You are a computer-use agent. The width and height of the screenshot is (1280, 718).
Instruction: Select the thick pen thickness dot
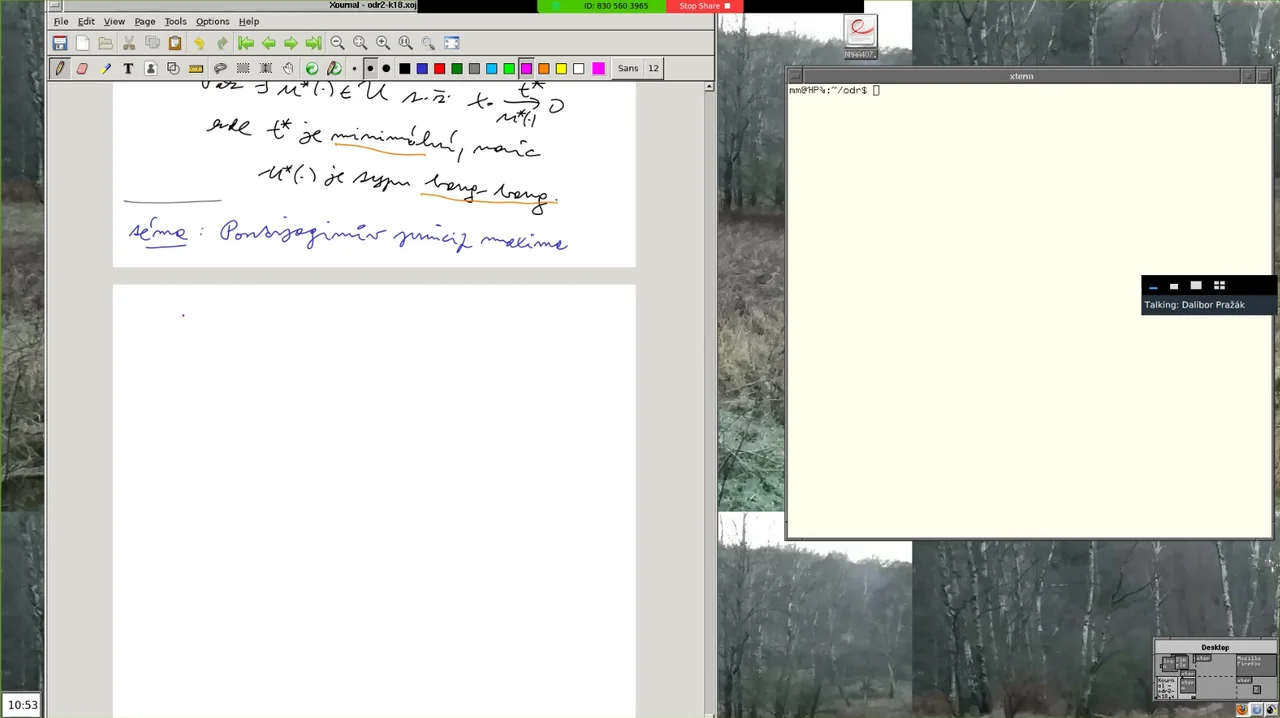(x=386, y=68)
